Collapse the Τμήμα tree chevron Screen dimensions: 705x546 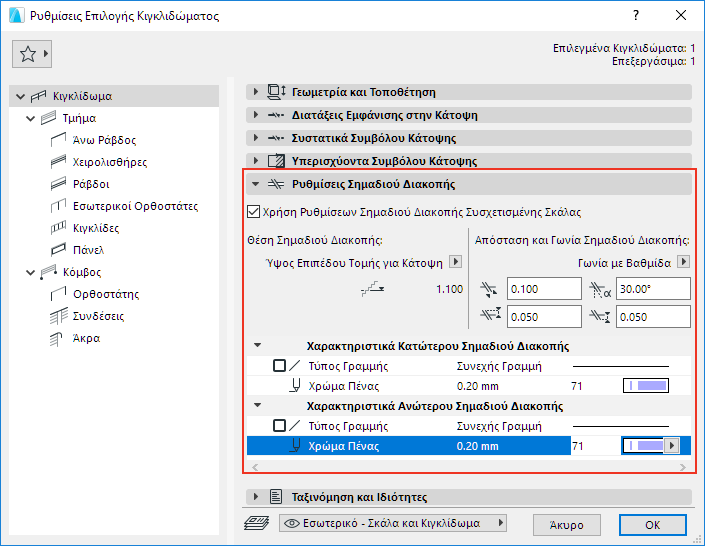click(x=31, y=118)
